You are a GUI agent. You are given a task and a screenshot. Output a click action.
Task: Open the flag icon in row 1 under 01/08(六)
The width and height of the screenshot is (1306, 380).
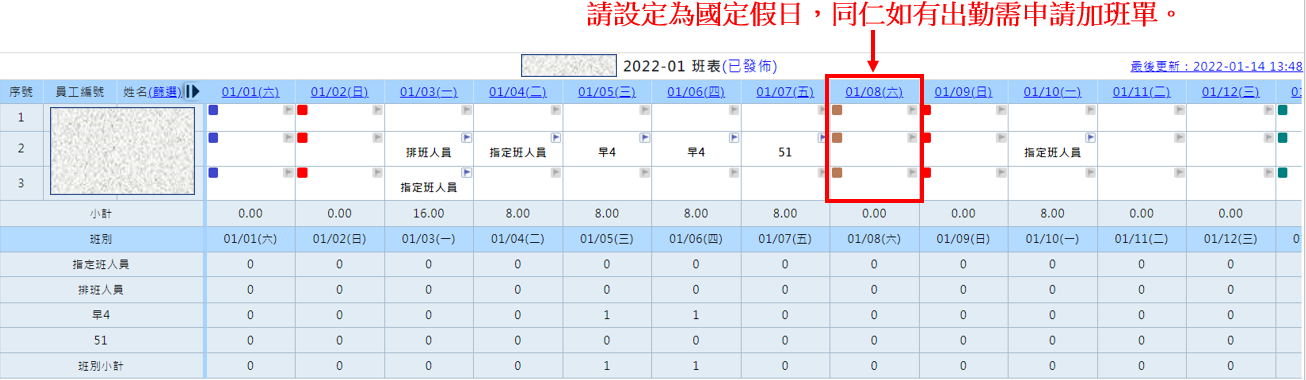pos(912,110)
